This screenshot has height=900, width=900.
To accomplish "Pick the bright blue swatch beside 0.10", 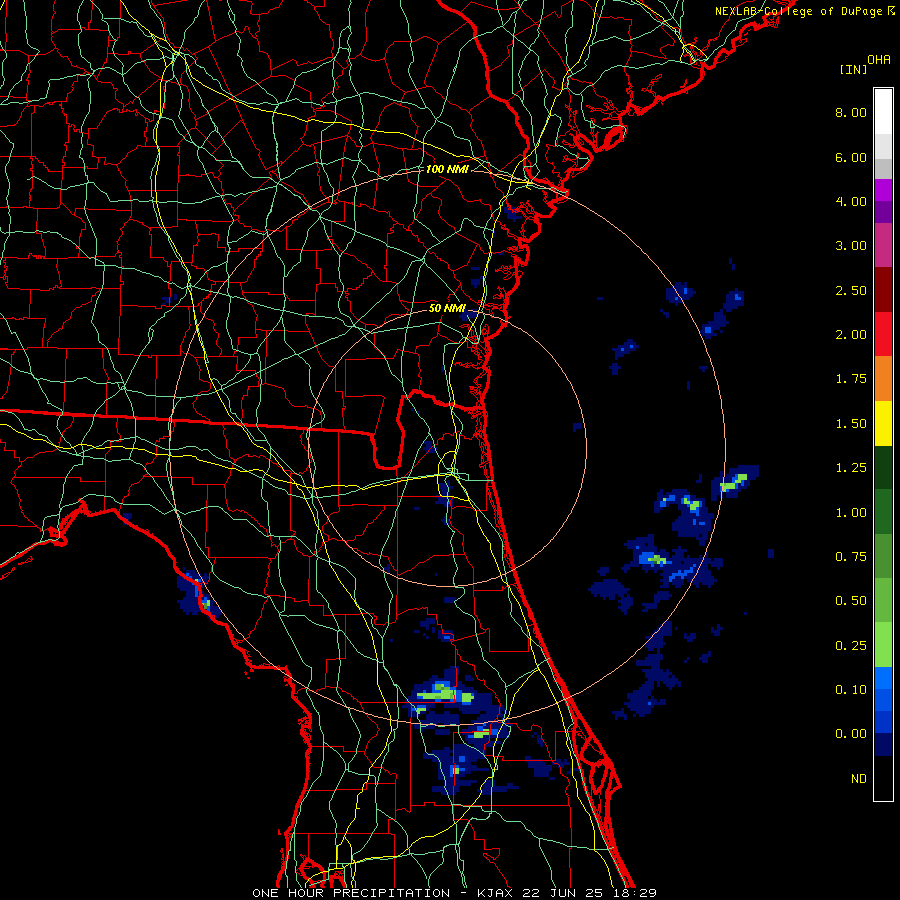I will pos(883,678).
